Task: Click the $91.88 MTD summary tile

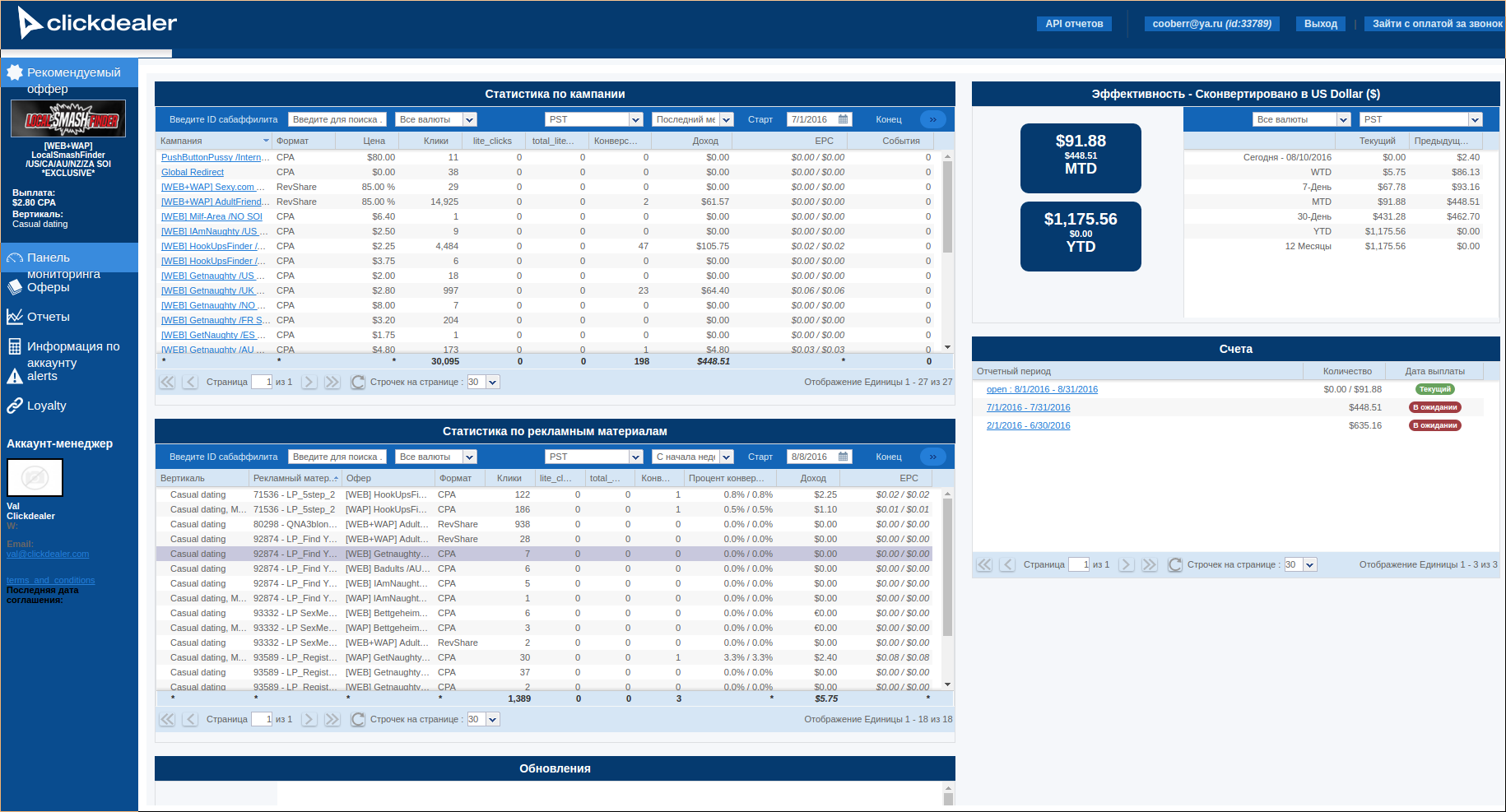Action: pos(1081,158)
